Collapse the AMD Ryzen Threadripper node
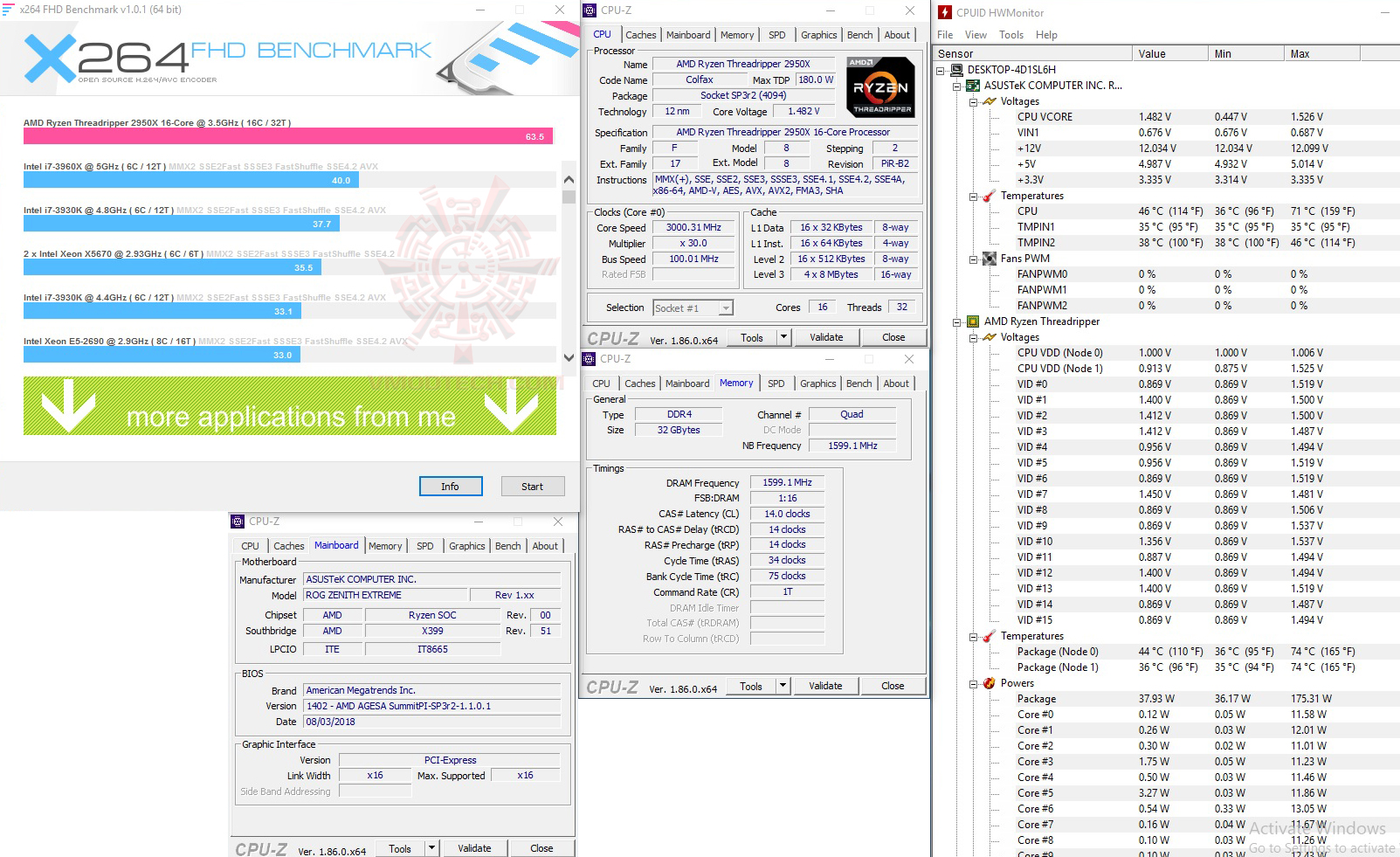The height and width of the screenshot is (857, 1400). point(957,321)
